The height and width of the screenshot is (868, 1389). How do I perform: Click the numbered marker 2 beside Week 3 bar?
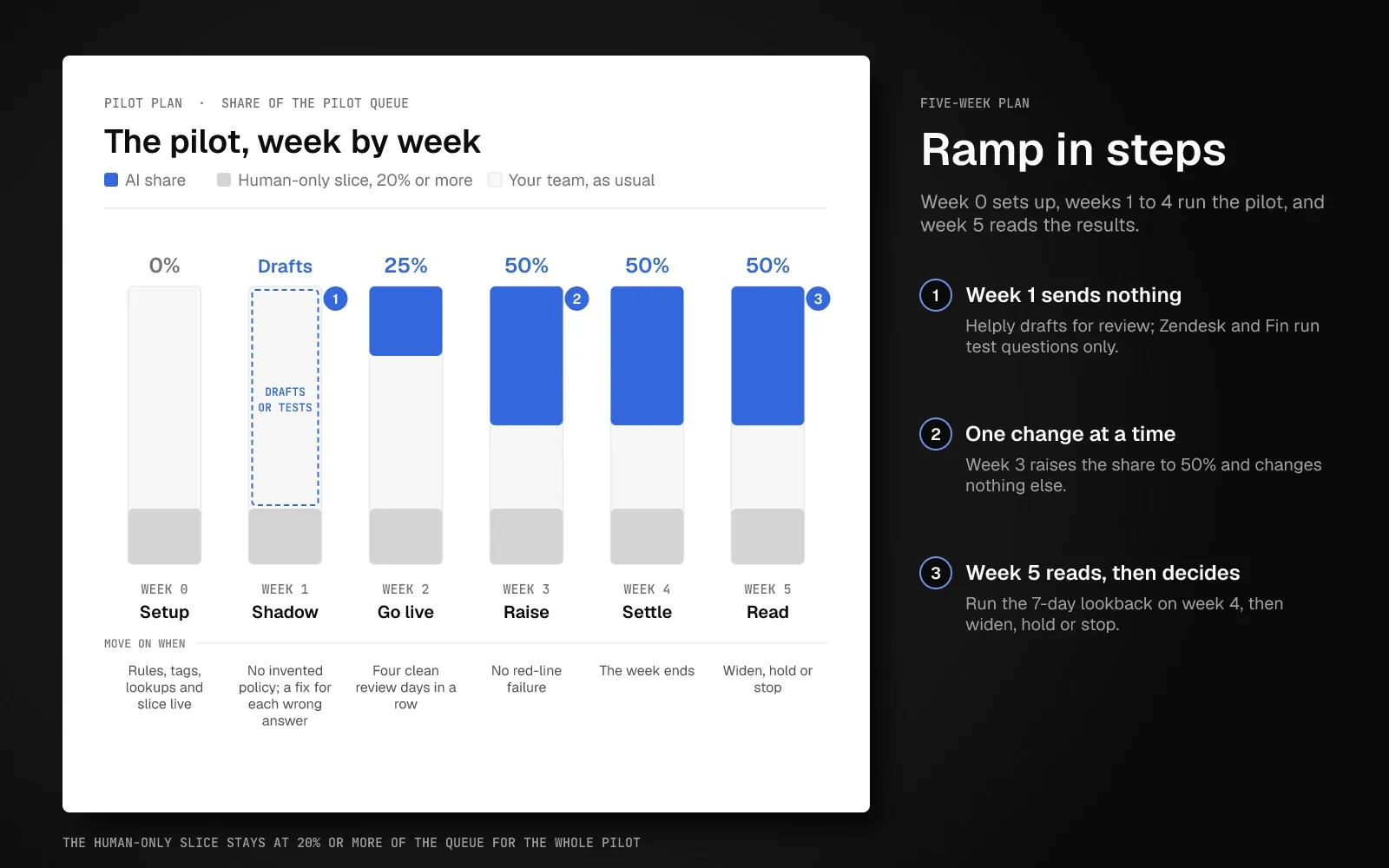coord(576,299)
